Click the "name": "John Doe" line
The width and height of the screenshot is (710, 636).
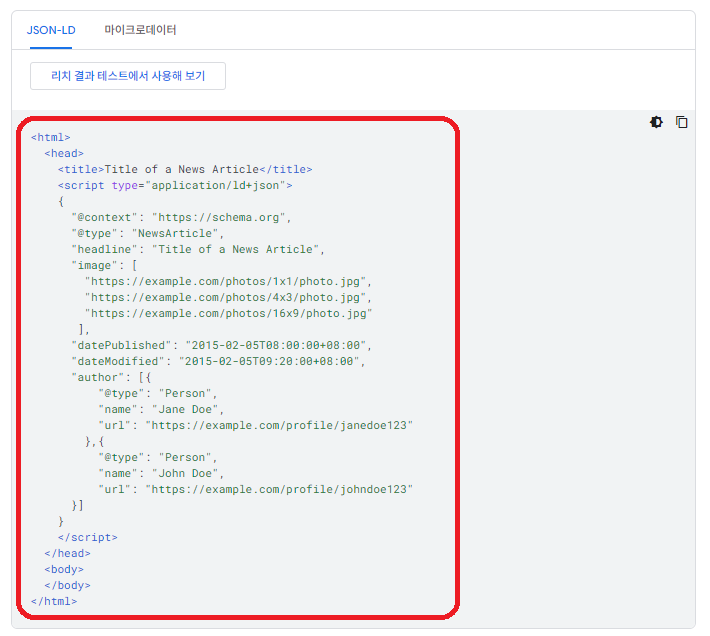(161, 473)
